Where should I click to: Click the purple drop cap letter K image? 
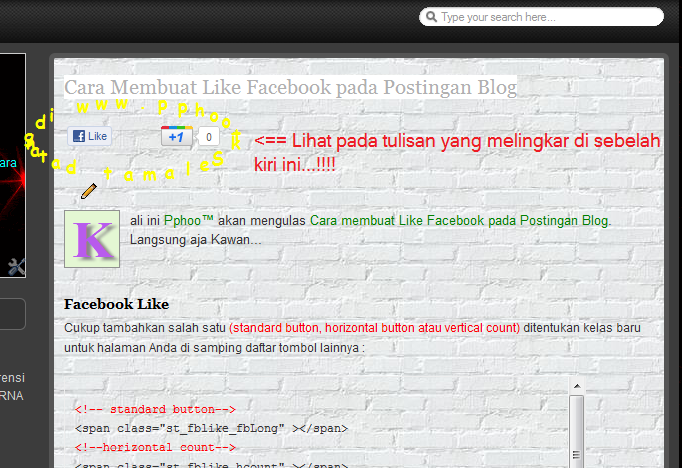92,239
